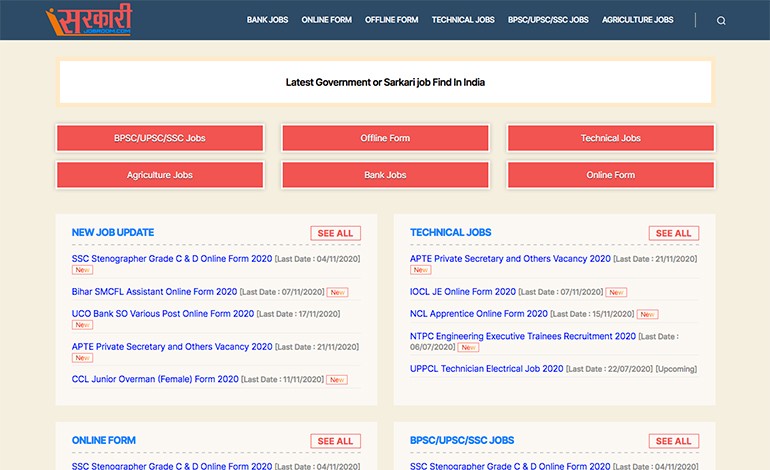This screenshot has width=770, height=470.
Task: Open AGRICULTURE JOBS menu item
Action: click(x=637, y=20)
